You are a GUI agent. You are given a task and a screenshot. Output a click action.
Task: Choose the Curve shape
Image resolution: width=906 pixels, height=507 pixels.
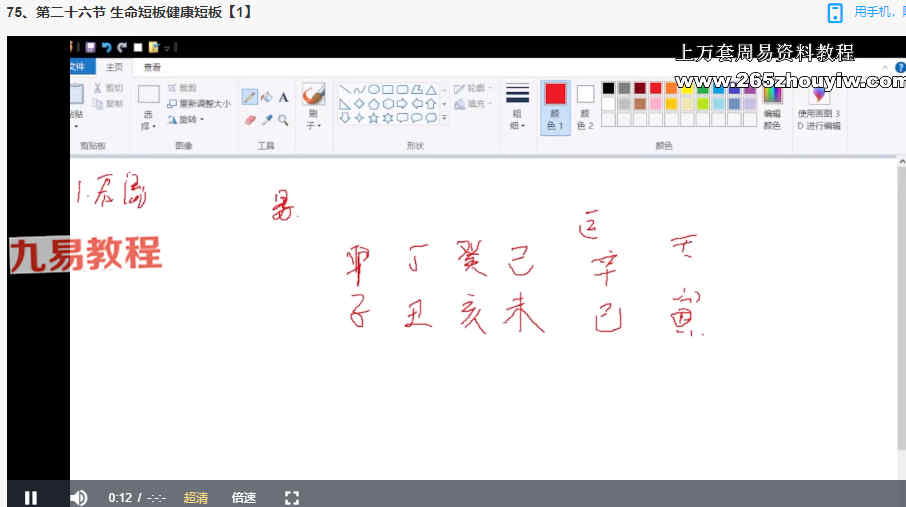coord(359,90)
